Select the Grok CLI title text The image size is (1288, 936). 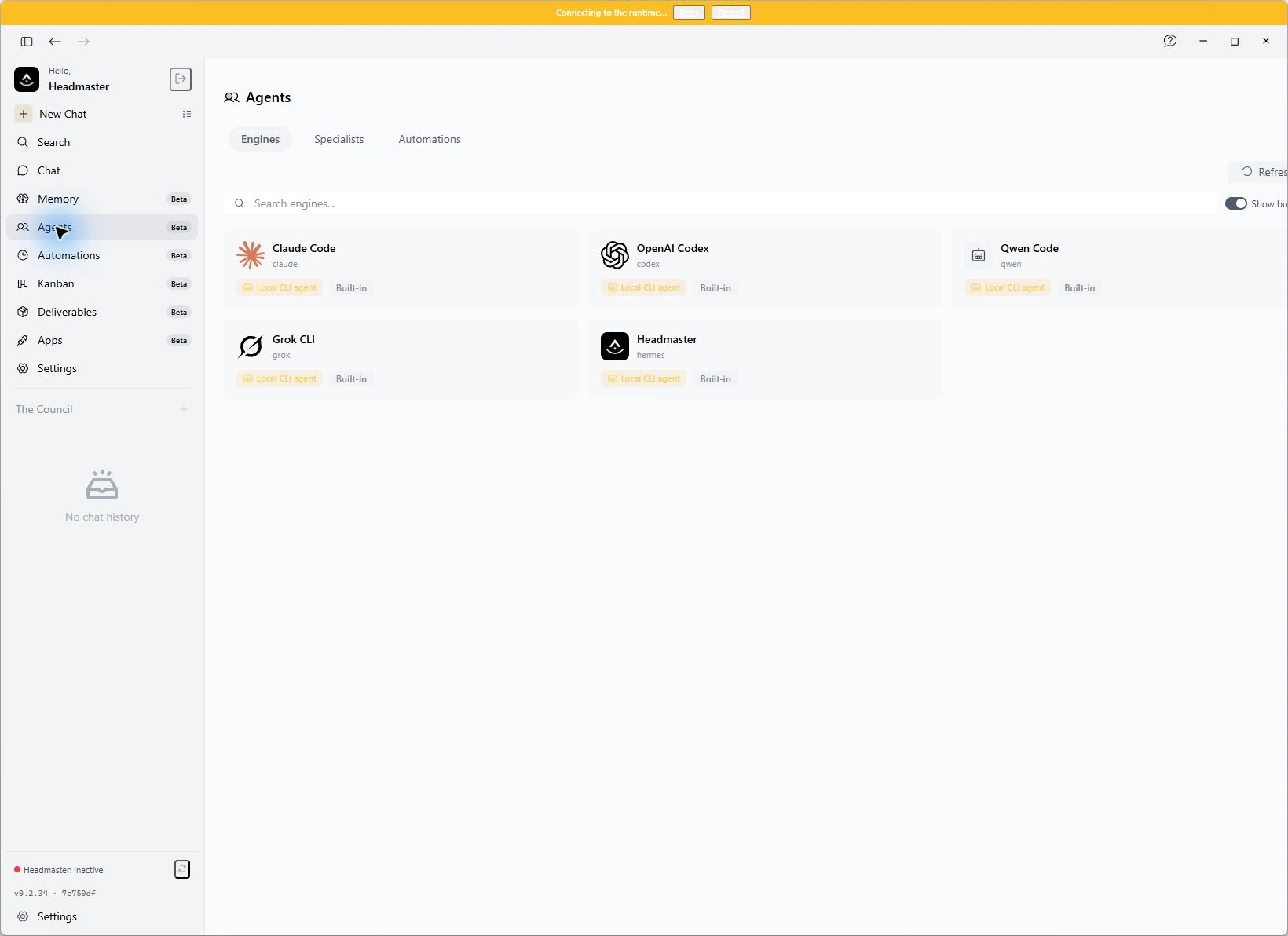pos(294,339)
